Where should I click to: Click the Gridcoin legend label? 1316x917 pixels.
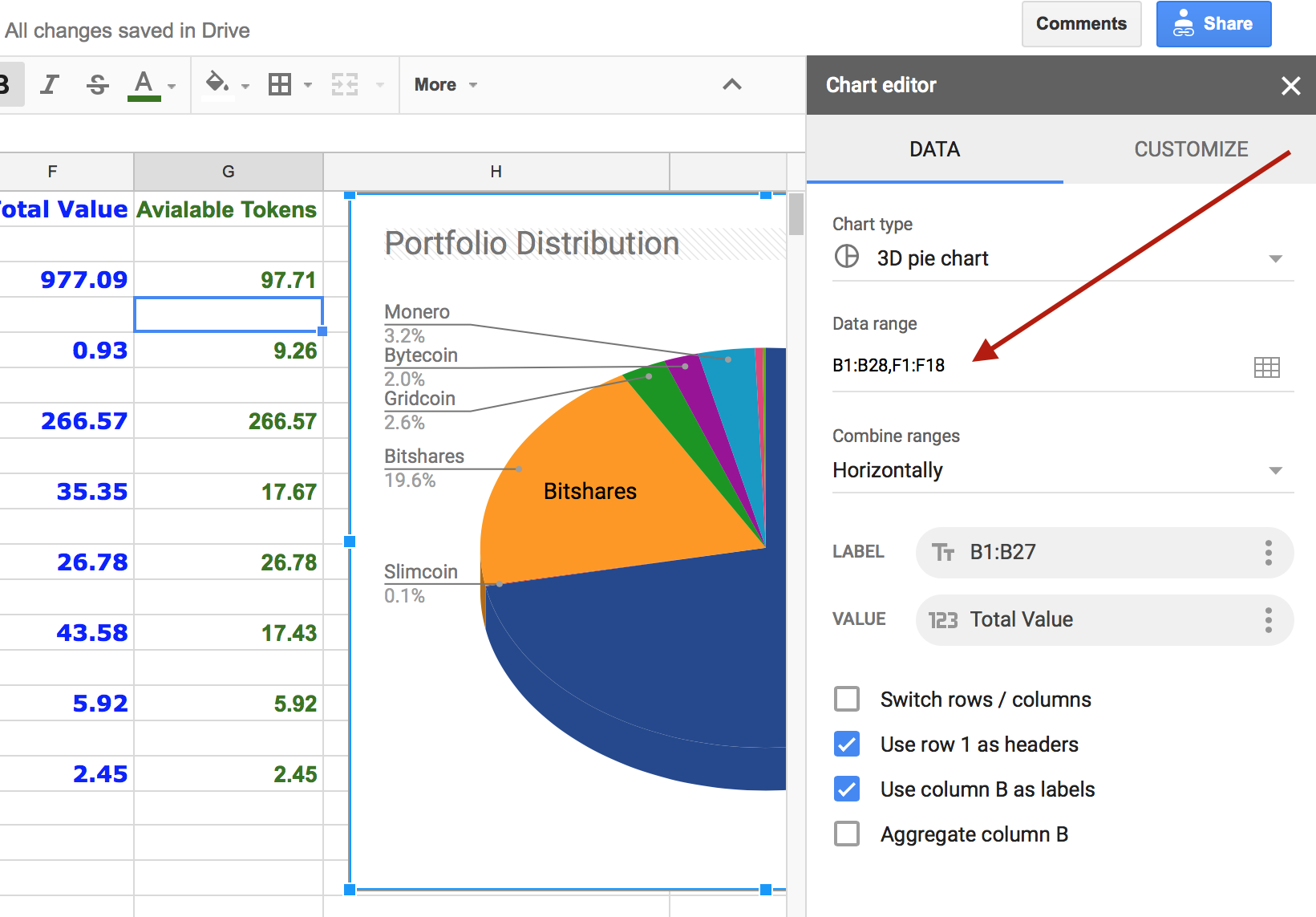[x=419, y=399]
